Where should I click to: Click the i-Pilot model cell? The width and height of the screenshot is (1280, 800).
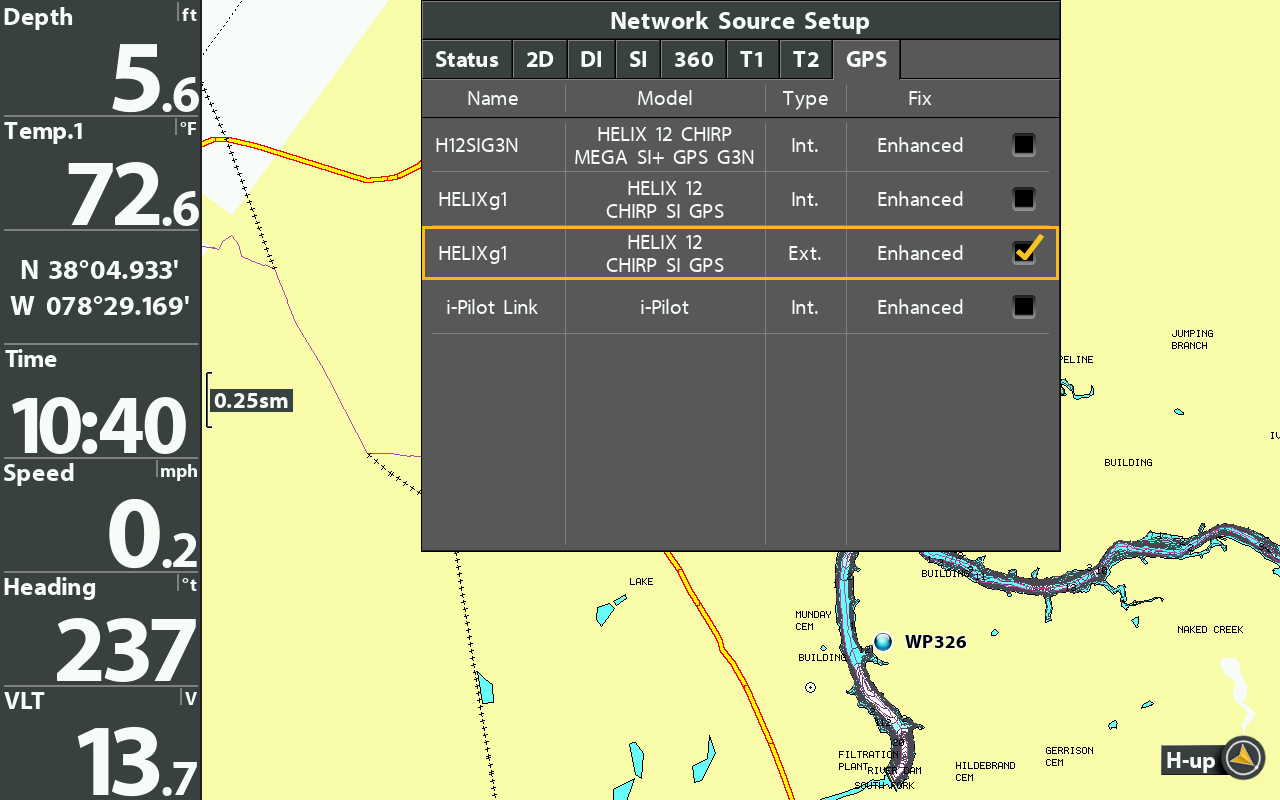pyautogui.click(x=665, y=307)
